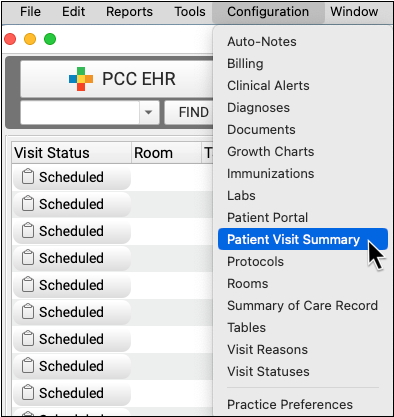This screenshot has height=417, width=394.
Task: Click the green zoom window button
Action: [x=50, y=39]
